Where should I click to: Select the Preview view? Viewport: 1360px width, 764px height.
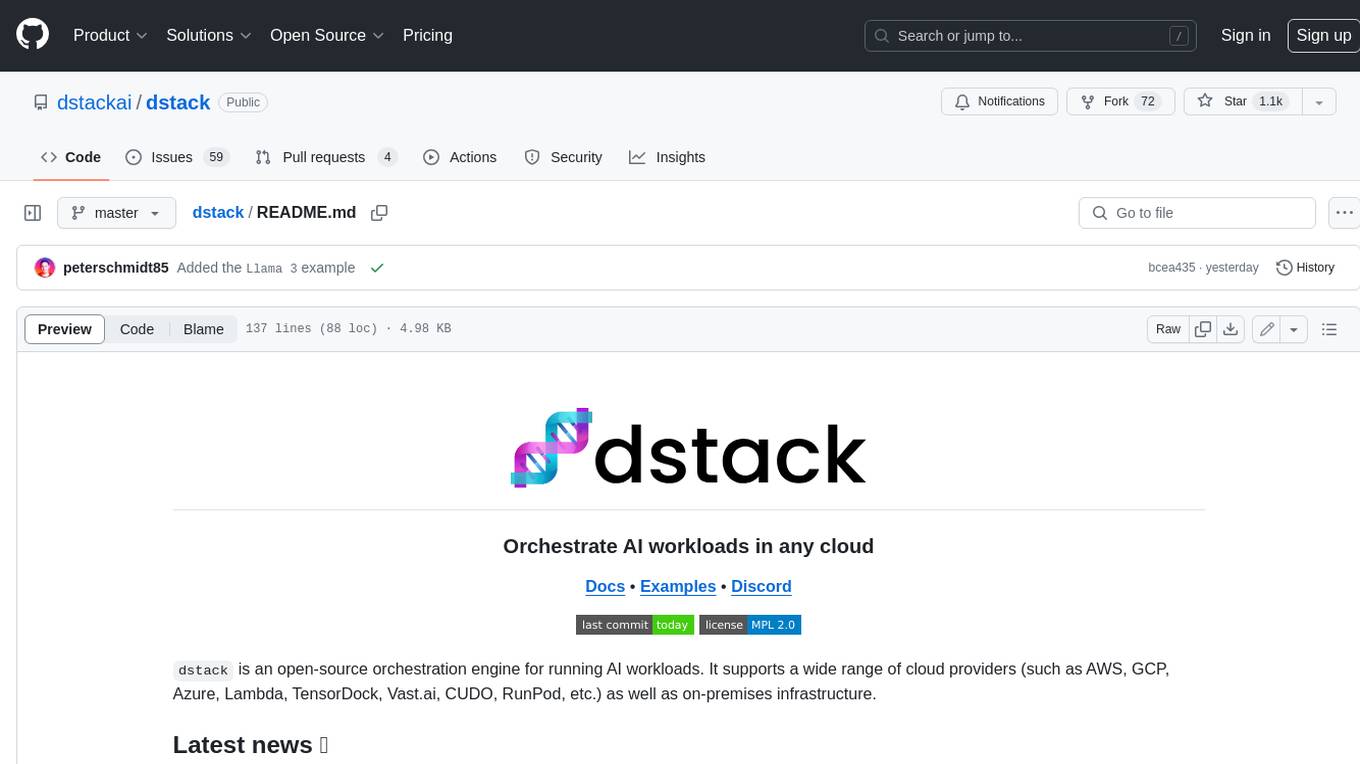[65, 329]
